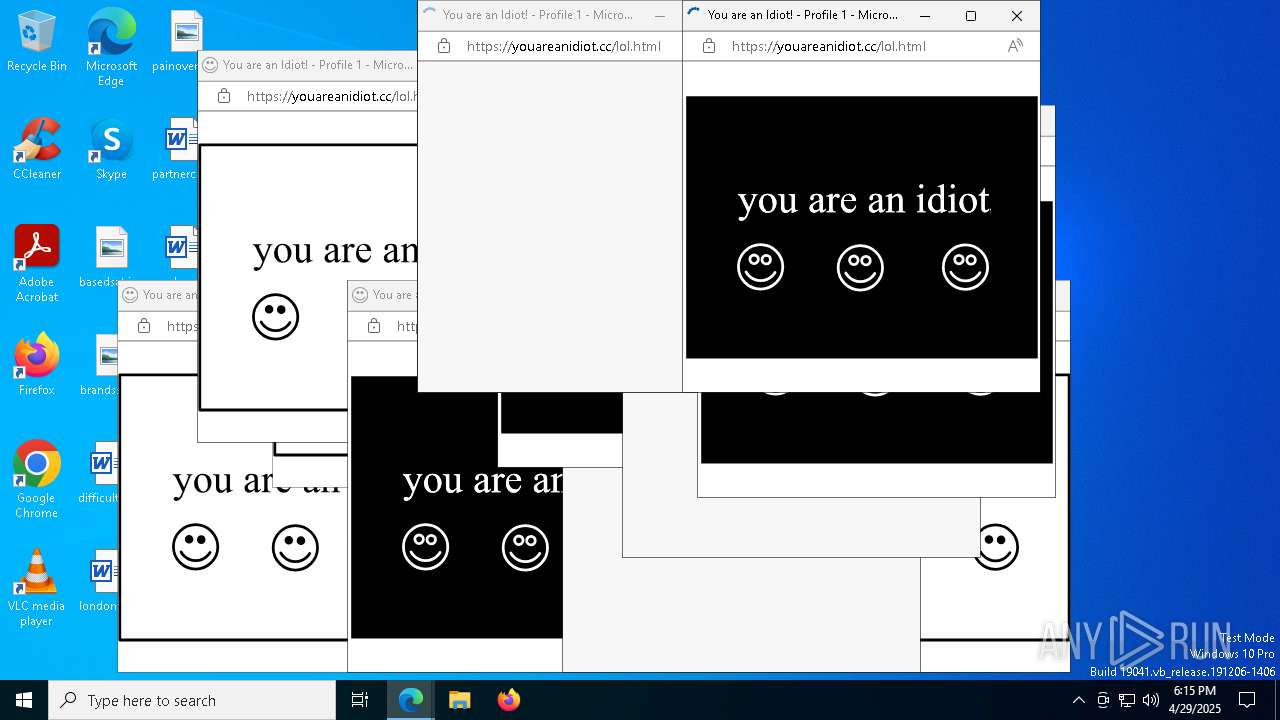Viewport: 1280px width, 720px height.
Task: Open the Microsoft Edge desktop shortcut
Action: [111, 47]
